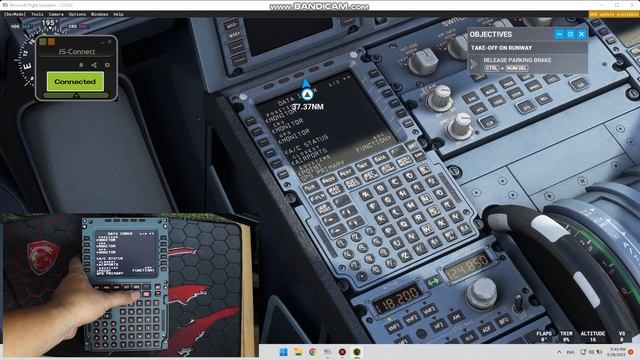Open the DevMode menu
The width and height of the screenshot is (640, 360).
(15, 14)
